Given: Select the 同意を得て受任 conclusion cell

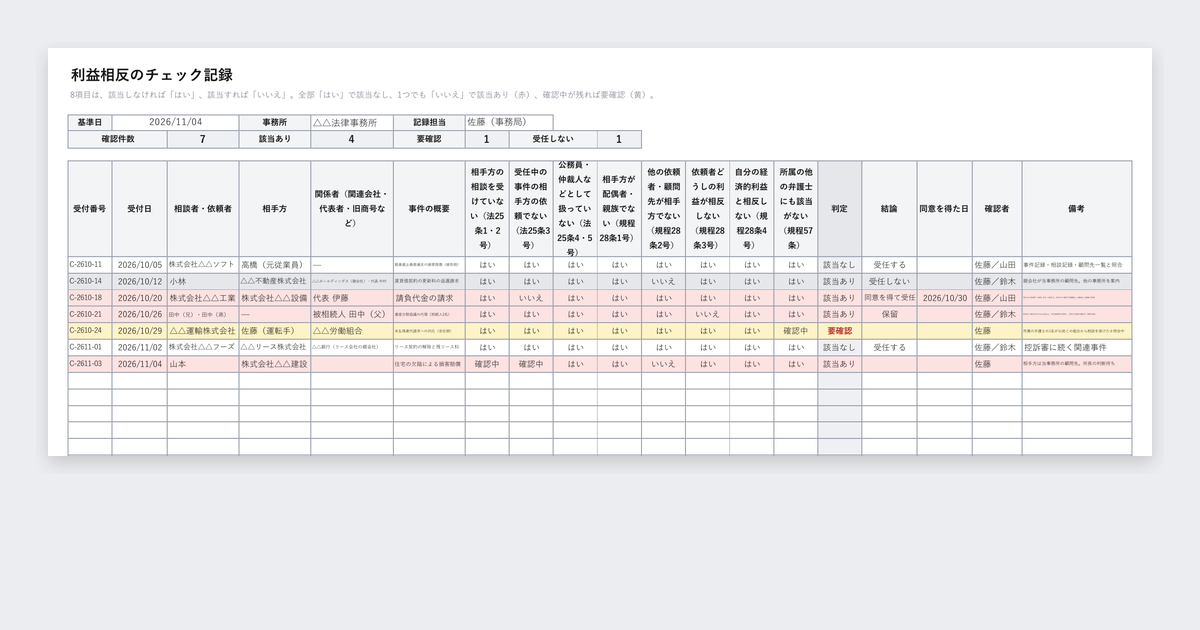Looking at the screenshot, I should (x=889, y=298).
